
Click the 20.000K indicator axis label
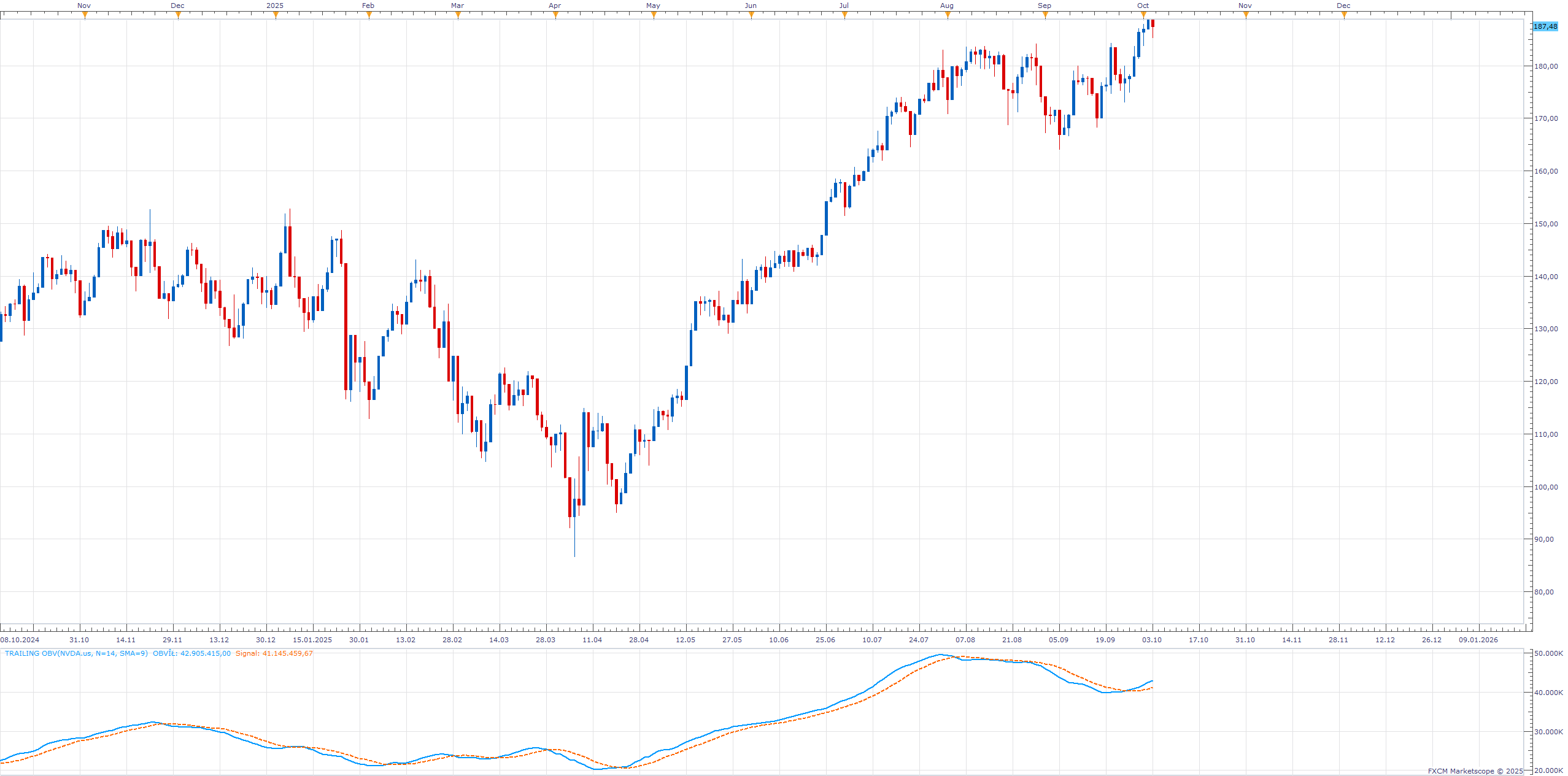pyautogui.click(x=1548, y=770)
